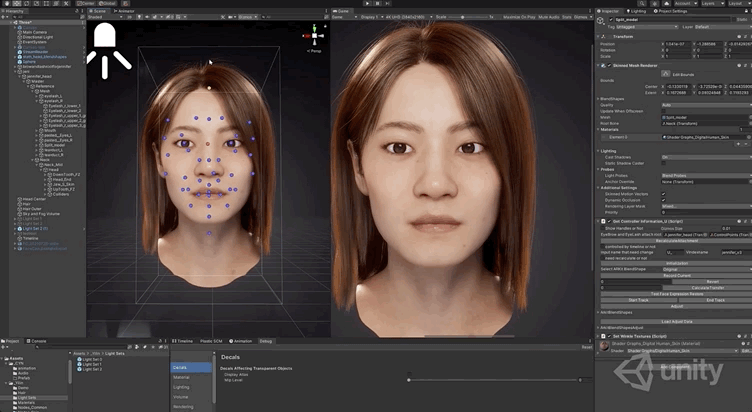This screenshot has height=412, width=752.
Task: Select Main Camera in the Hierarchy
Action: coord(33,32)
